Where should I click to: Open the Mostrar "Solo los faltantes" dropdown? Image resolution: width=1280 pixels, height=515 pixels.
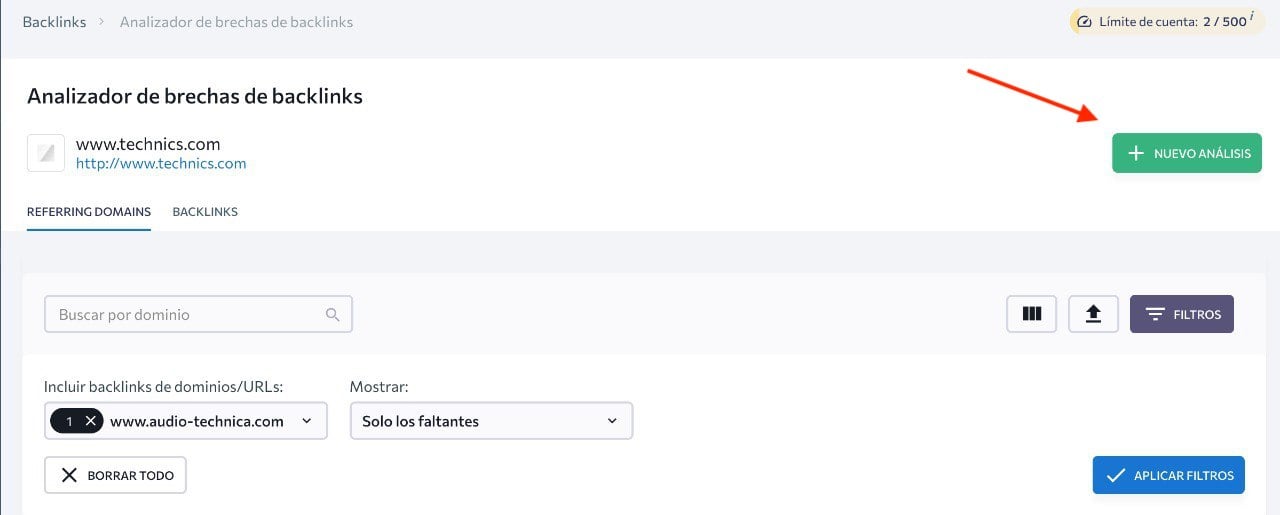coord(491,421)
